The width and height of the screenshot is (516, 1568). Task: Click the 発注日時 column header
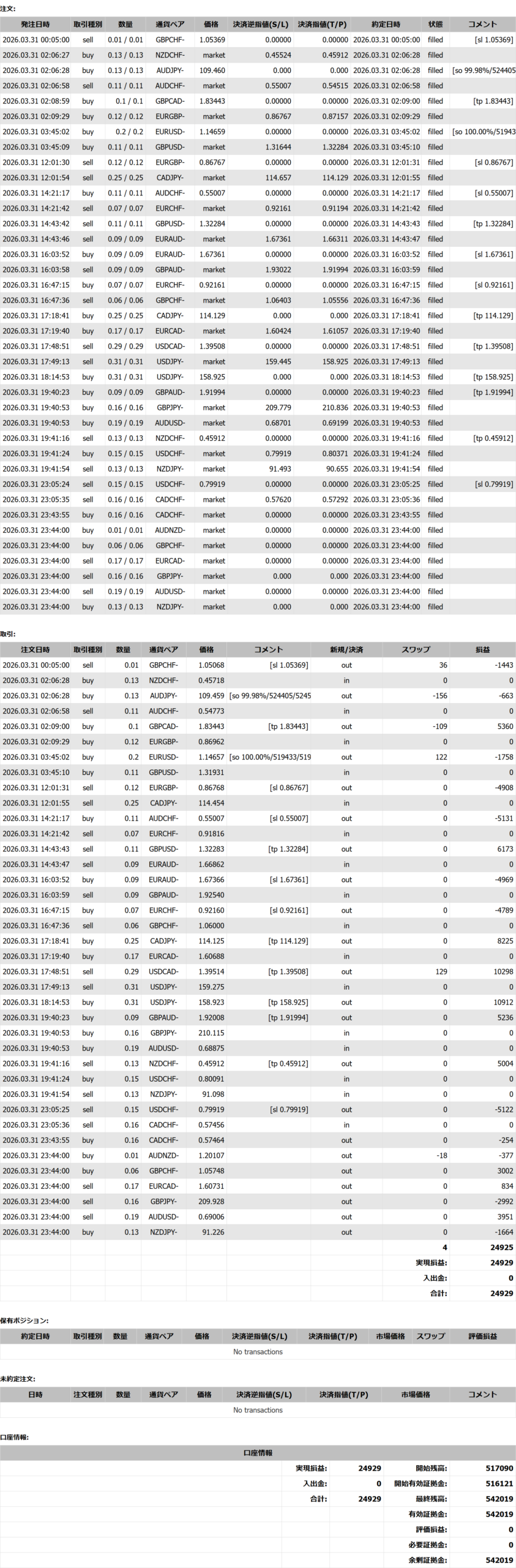click(x=36, y=24)
